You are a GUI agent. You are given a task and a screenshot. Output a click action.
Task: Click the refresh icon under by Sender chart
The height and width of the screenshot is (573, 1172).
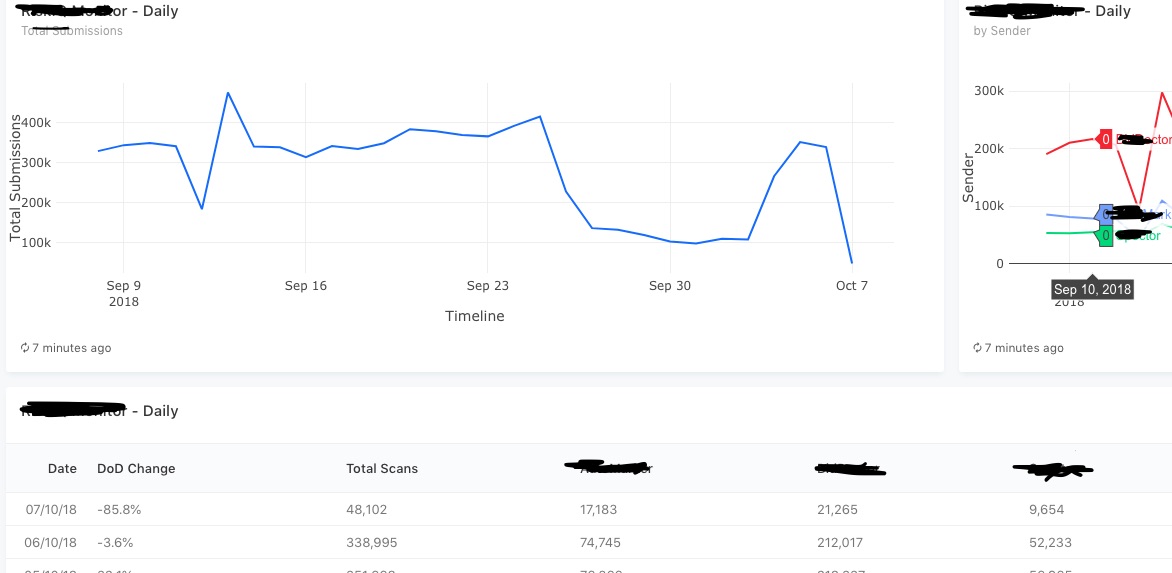pos(977,347)
